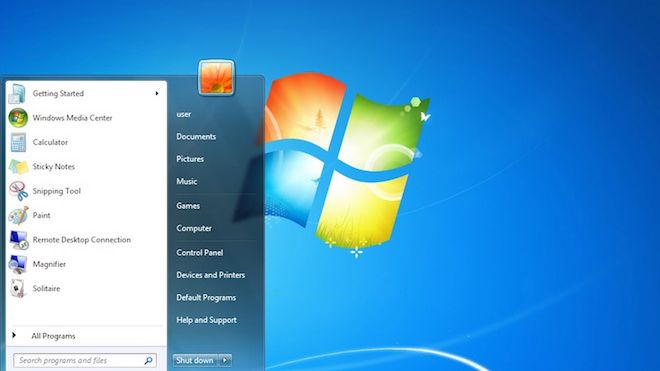
Task: Open Control Panel
Action: 200,252
